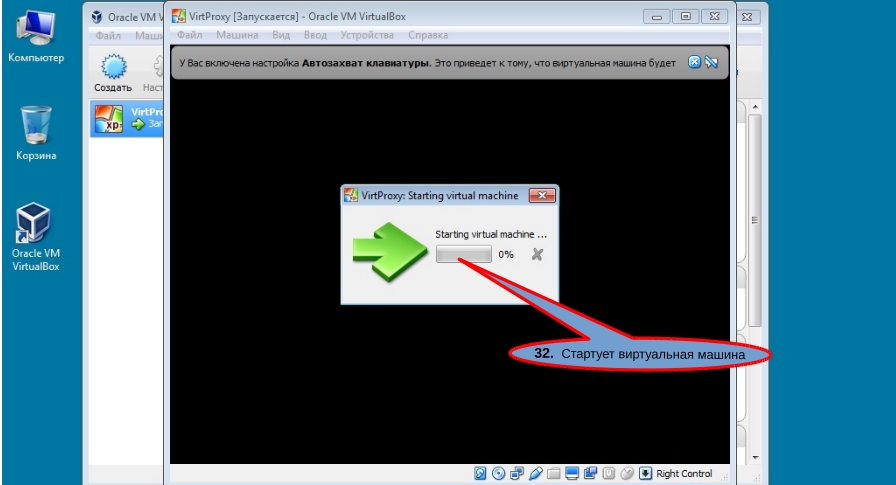Viewport: 896px width, 485px height.
Task: Click the VirtualBox Manager title bar icon
Action: tap(97, 17)
